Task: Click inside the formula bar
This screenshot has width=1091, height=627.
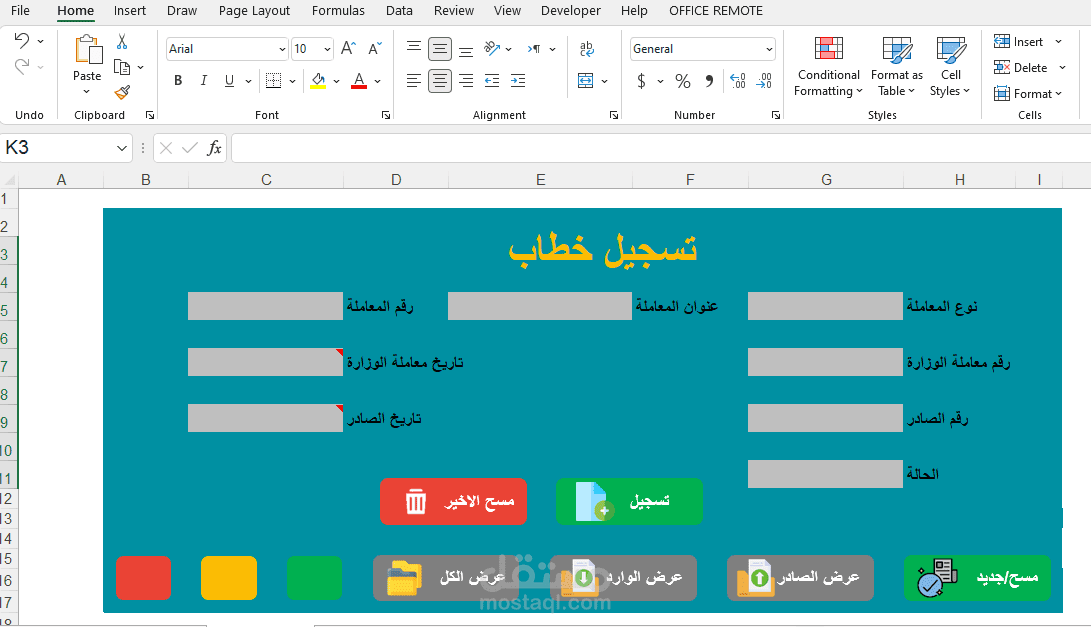Action: click(661, 148)
